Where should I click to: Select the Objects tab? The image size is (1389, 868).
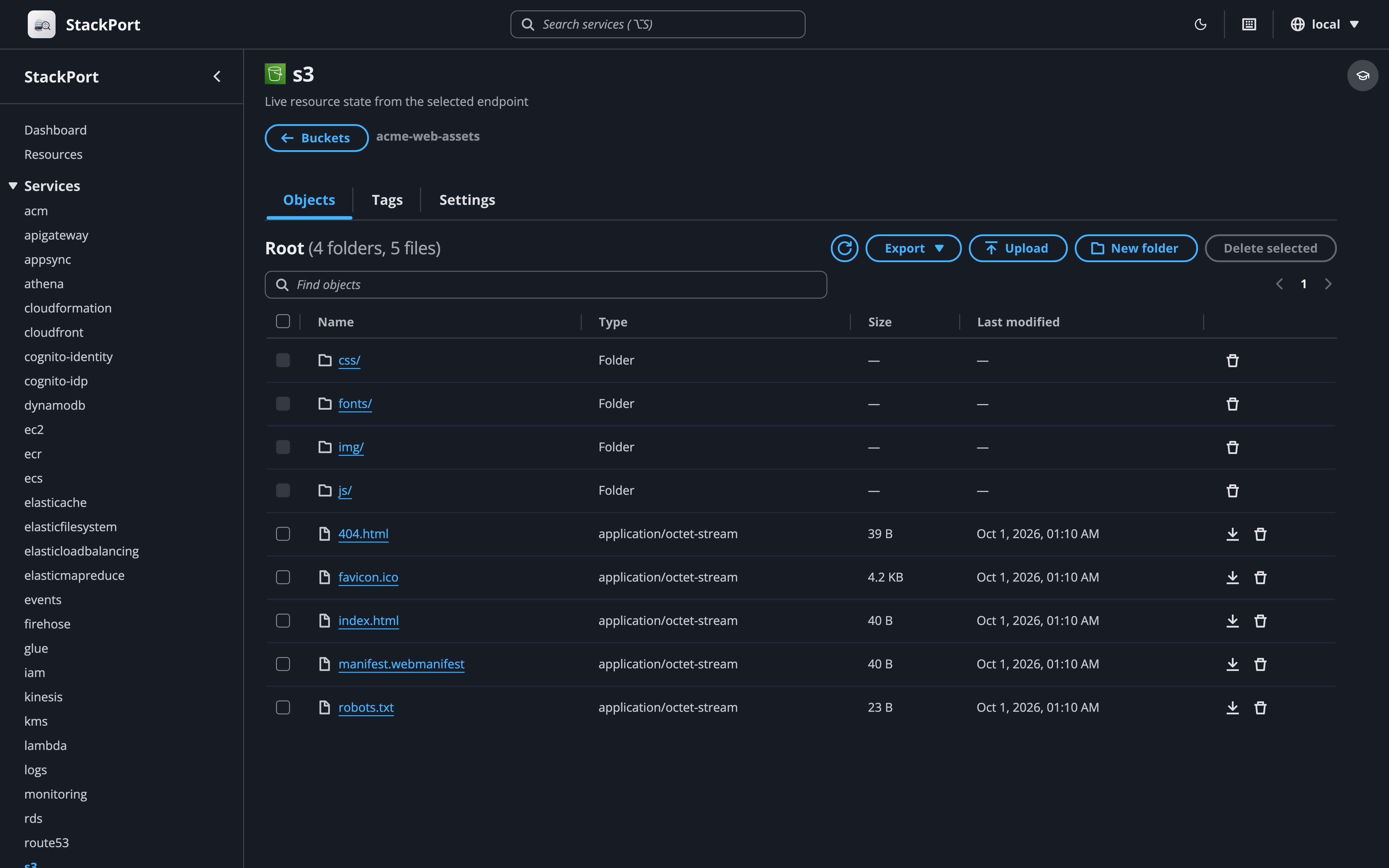coord(309,200)
